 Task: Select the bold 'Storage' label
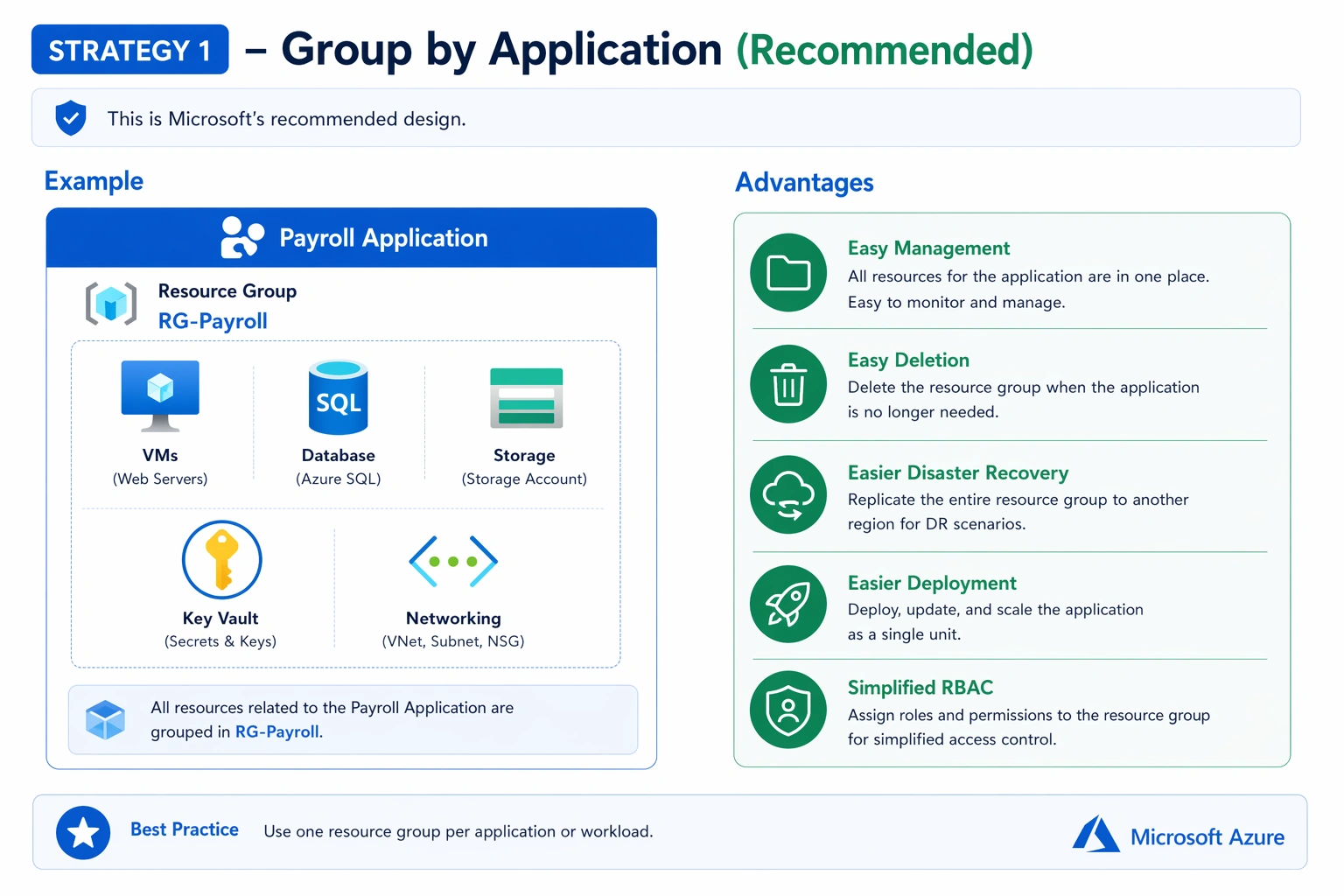524,455
